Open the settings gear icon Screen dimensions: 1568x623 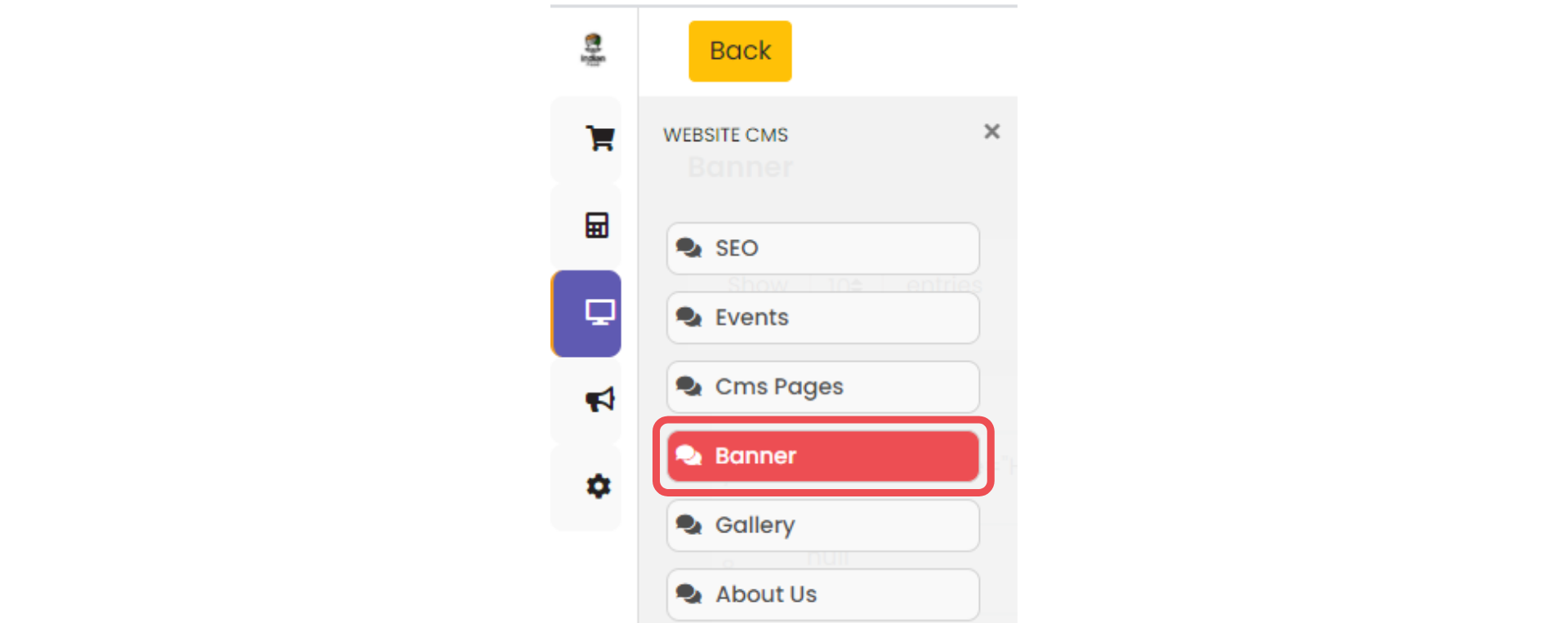[599, 487]
